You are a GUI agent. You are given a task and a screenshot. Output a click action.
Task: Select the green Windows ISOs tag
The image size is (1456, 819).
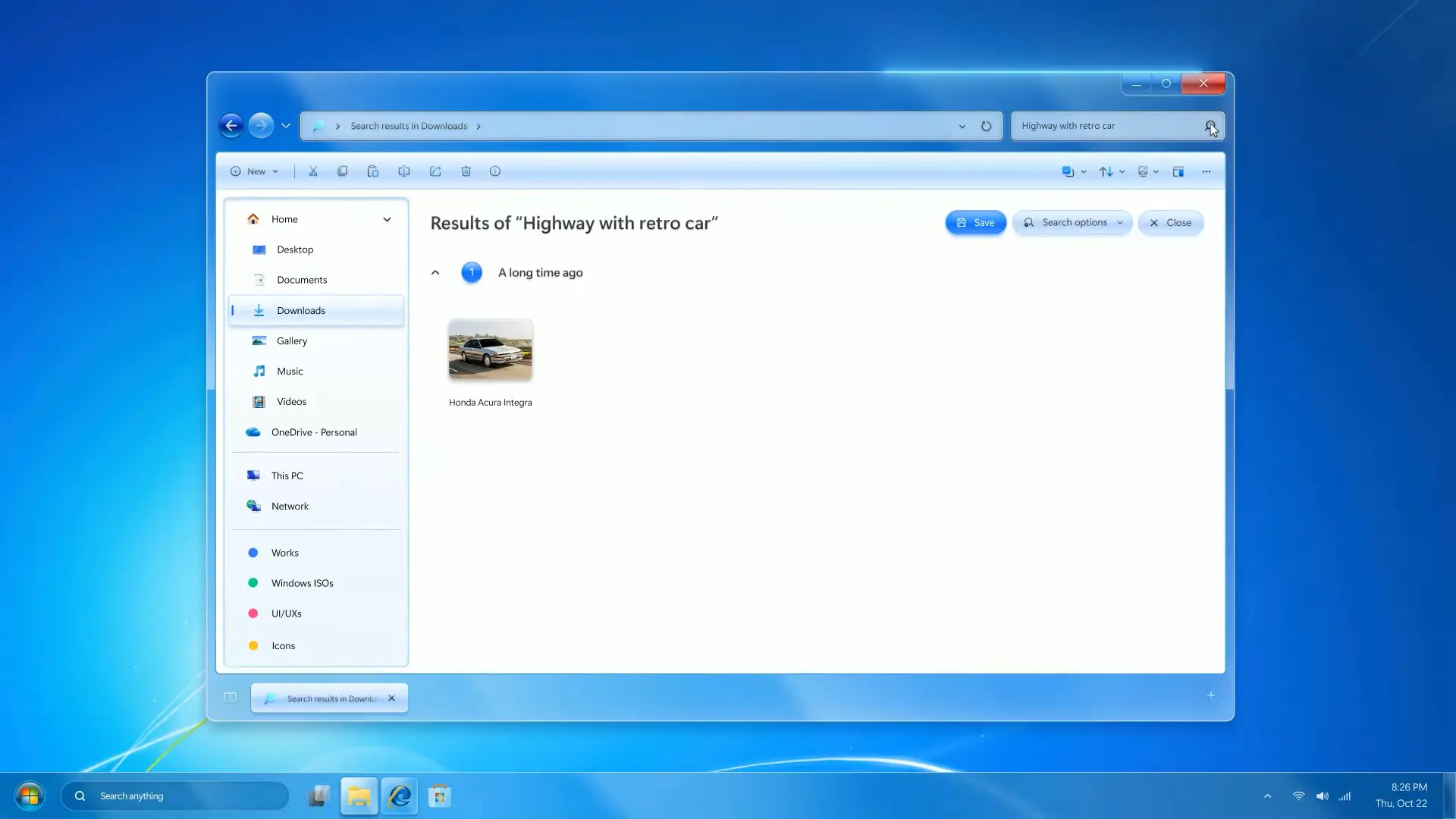[316, 583]
